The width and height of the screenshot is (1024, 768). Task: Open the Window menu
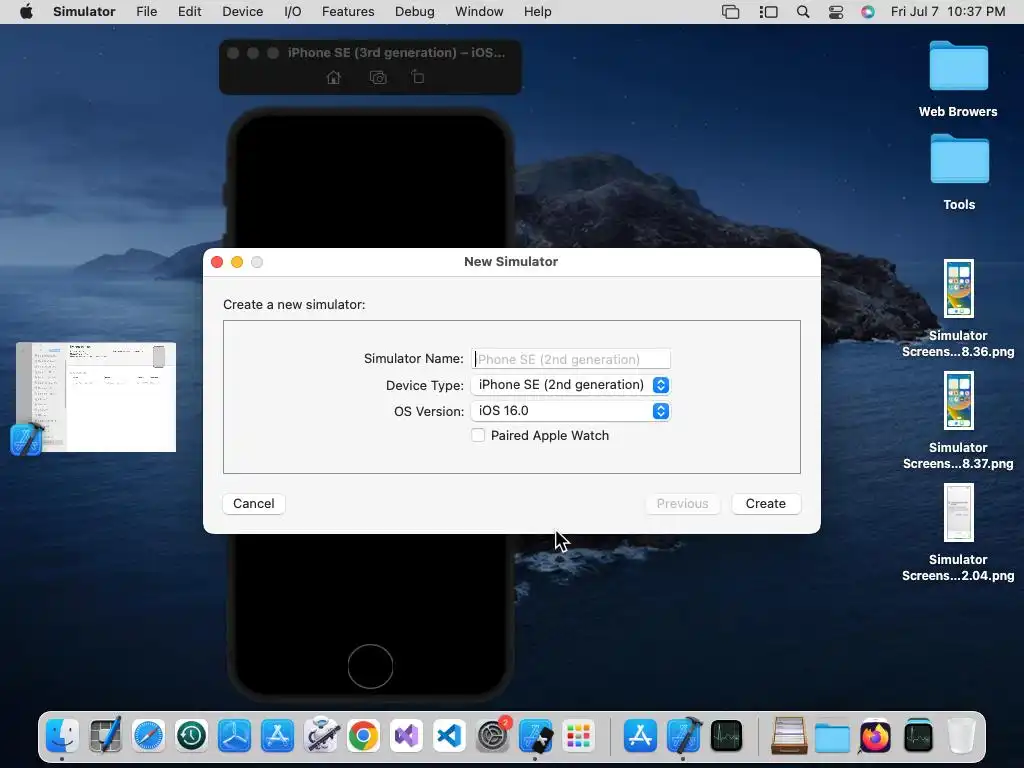click(479, 12)
